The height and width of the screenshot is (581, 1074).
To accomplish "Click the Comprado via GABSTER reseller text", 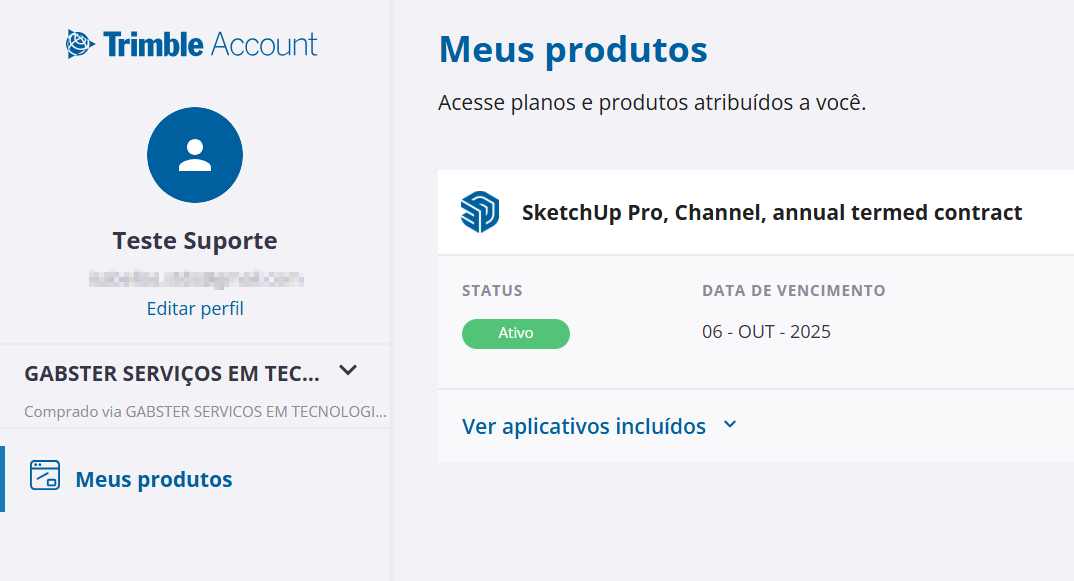I will (205, 411).
